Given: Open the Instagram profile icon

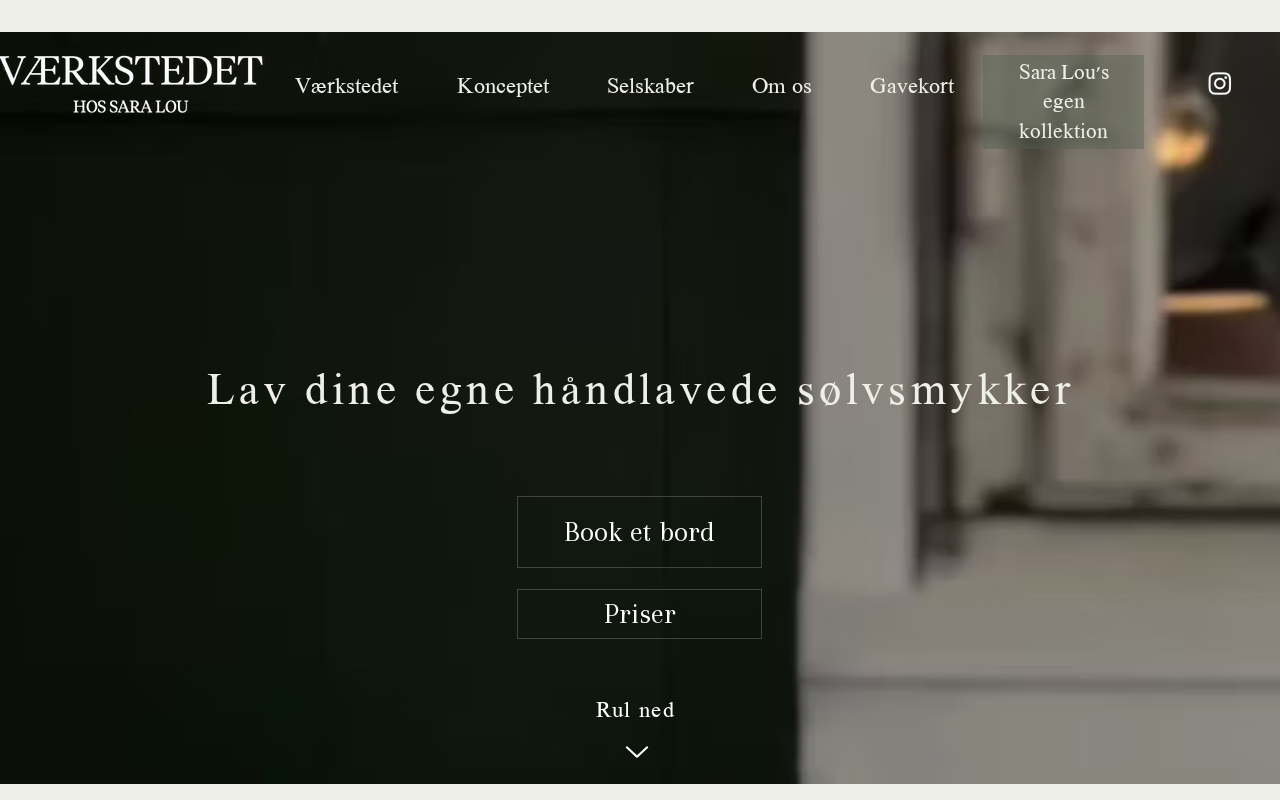Looking at the screenshot, I should click(x=1219, y=83).
